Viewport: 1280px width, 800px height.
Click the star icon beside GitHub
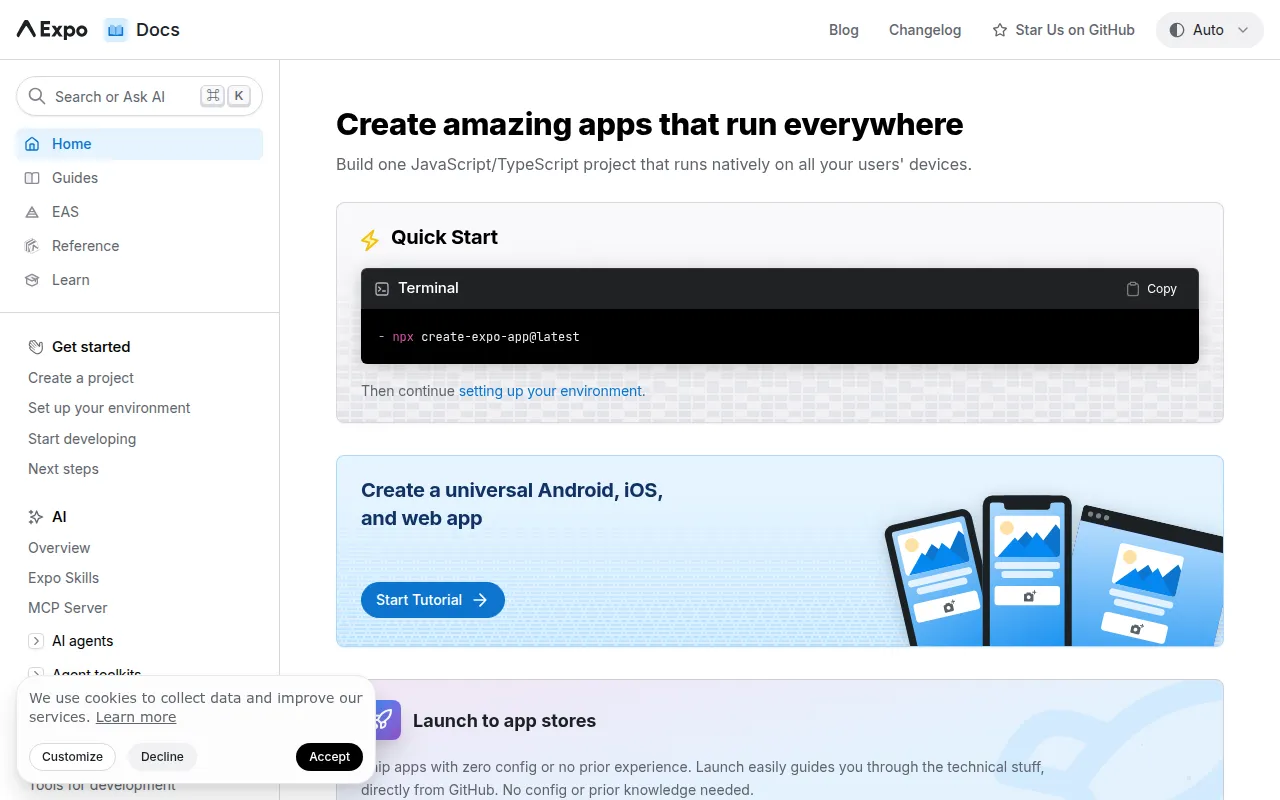coord(1000,30)
